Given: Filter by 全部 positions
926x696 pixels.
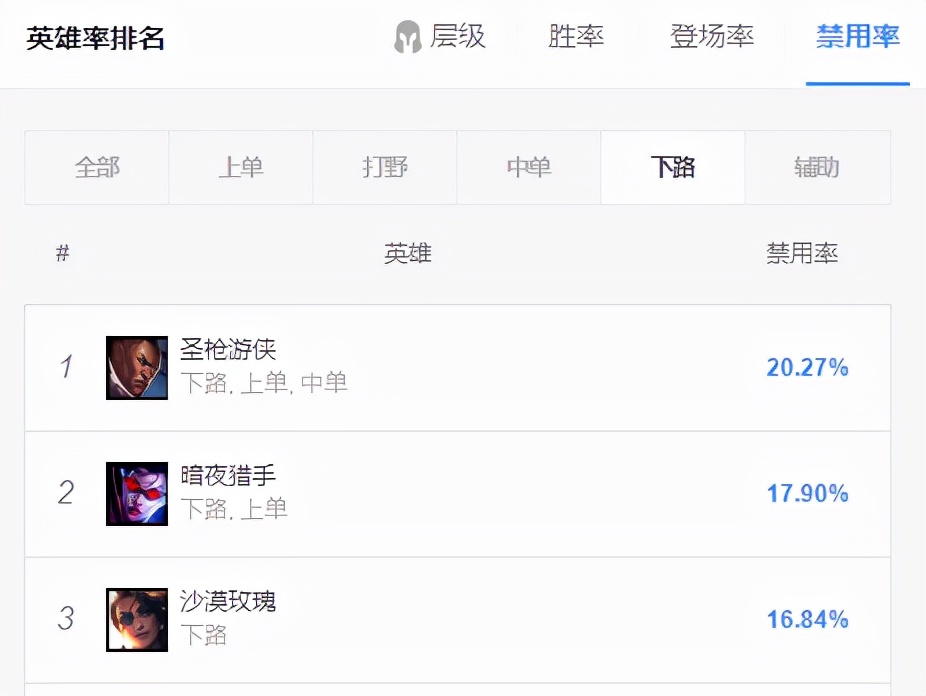Looking at the screenshot, I should point(97,168).
